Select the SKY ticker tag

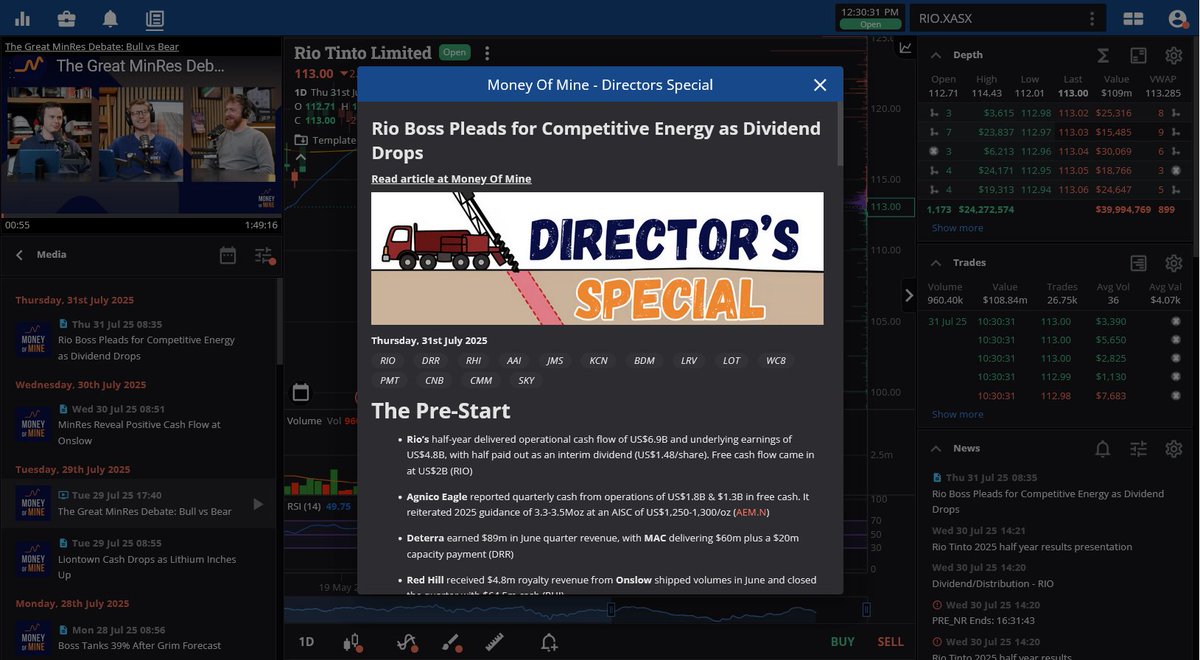526,380
